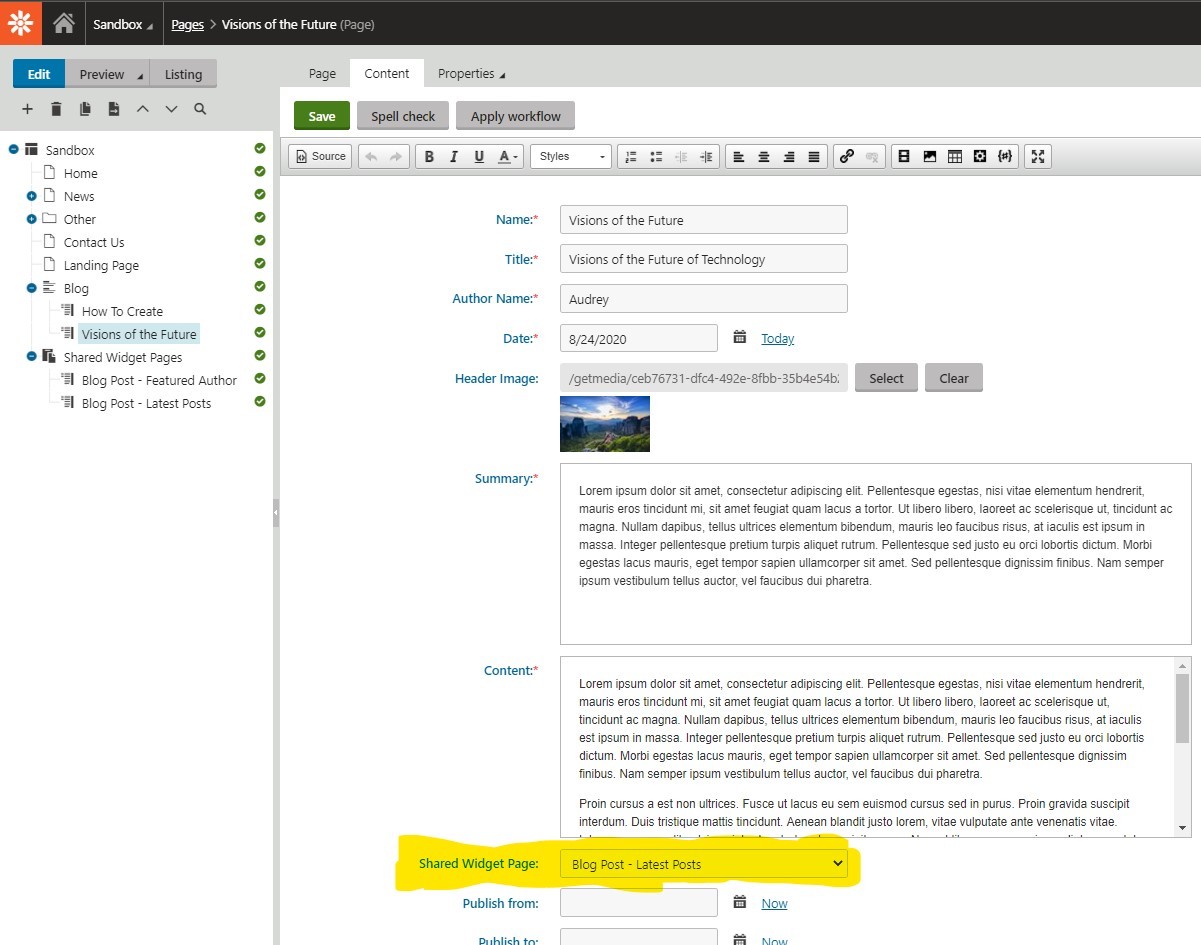Collapse the Blog tree node
This screenshot has height=945, width=1201.
[x=32, y=288]
